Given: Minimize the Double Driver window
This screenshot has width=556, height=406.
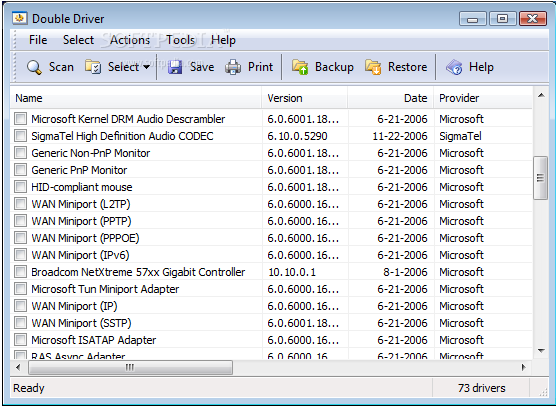Looking at the screenshot, I should coord(473,18).
